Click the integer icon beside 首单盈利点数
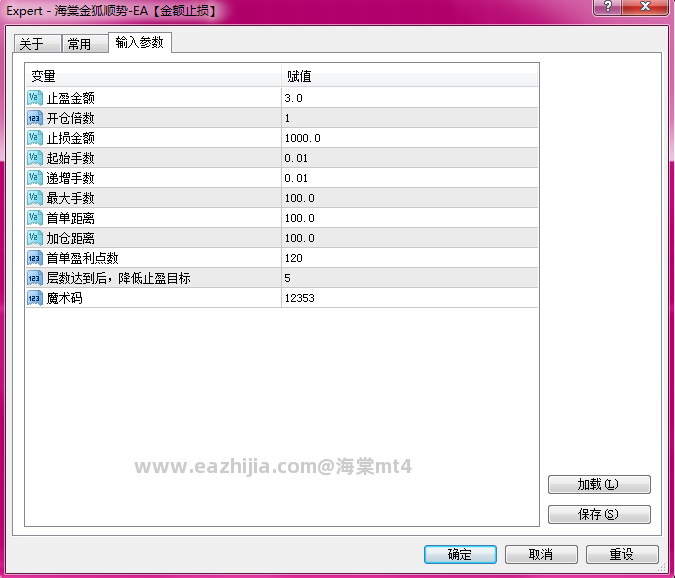Screen dimensions: 675x578 coord(34,258)
